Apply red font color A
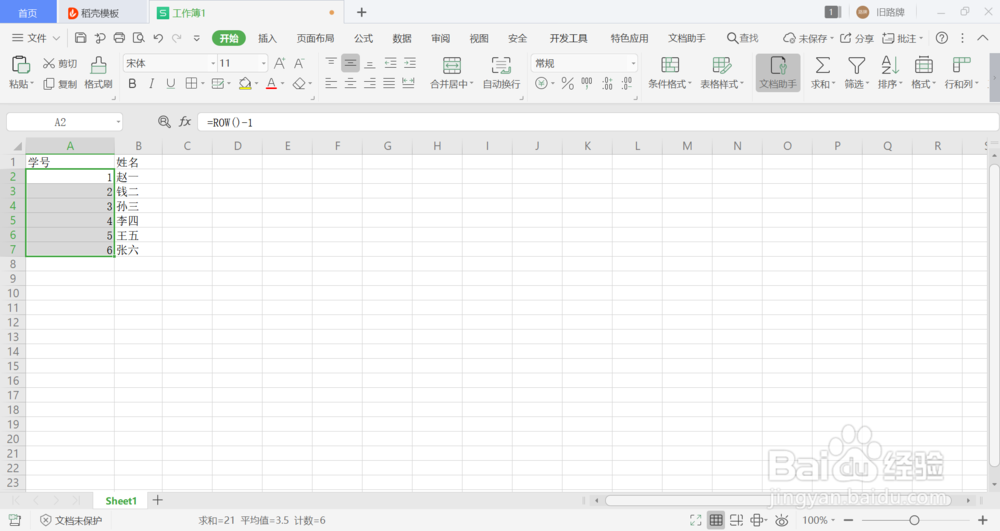The height and width of the screenshot is (531, 1000). click(271, 84)
